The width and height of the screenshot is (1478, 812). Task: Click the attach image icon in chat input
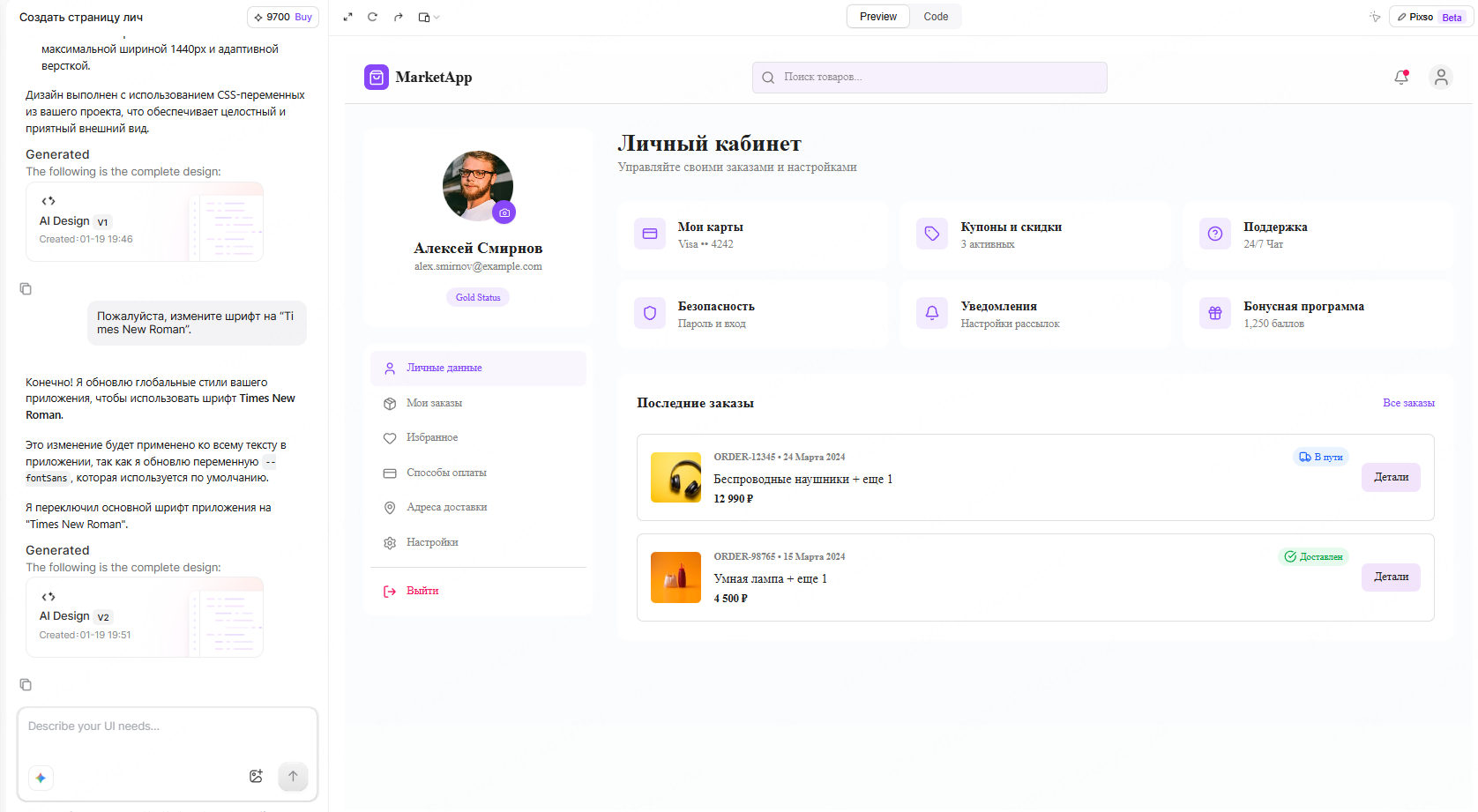[x=257, y=776]
